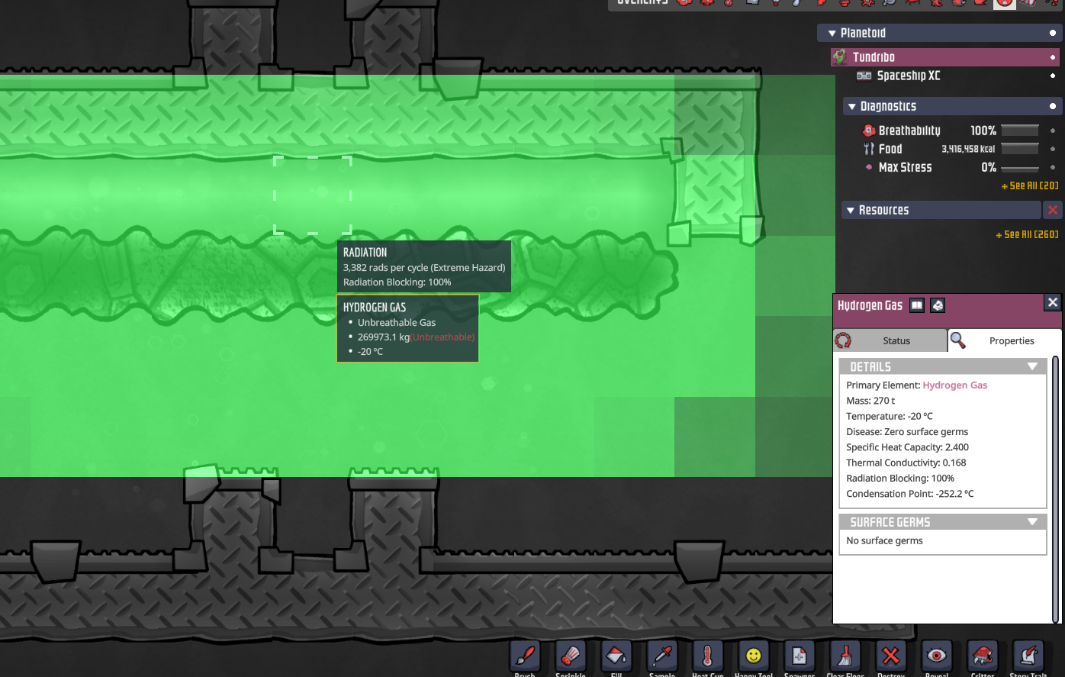Image resolution: width=1065 pixels, height=677 pixels.
Task: Toggle the Planetoid header pin dot
Action: coord(1053,33)
